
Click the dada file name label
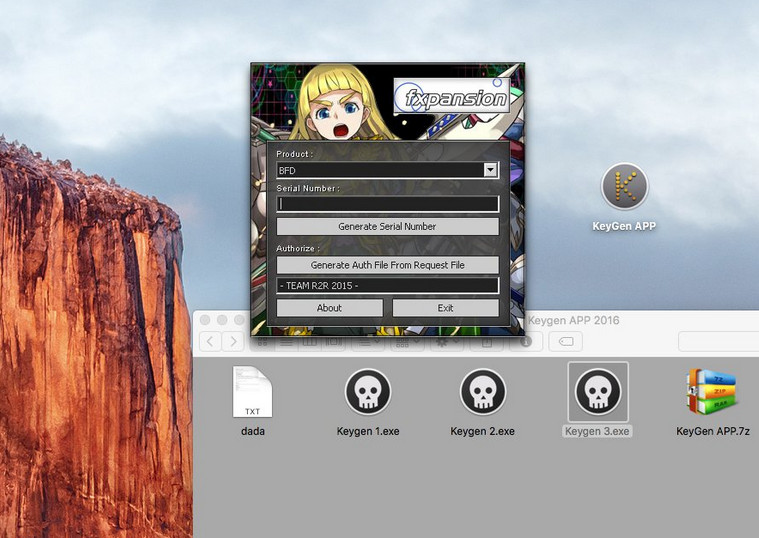[x=253, y=431]
